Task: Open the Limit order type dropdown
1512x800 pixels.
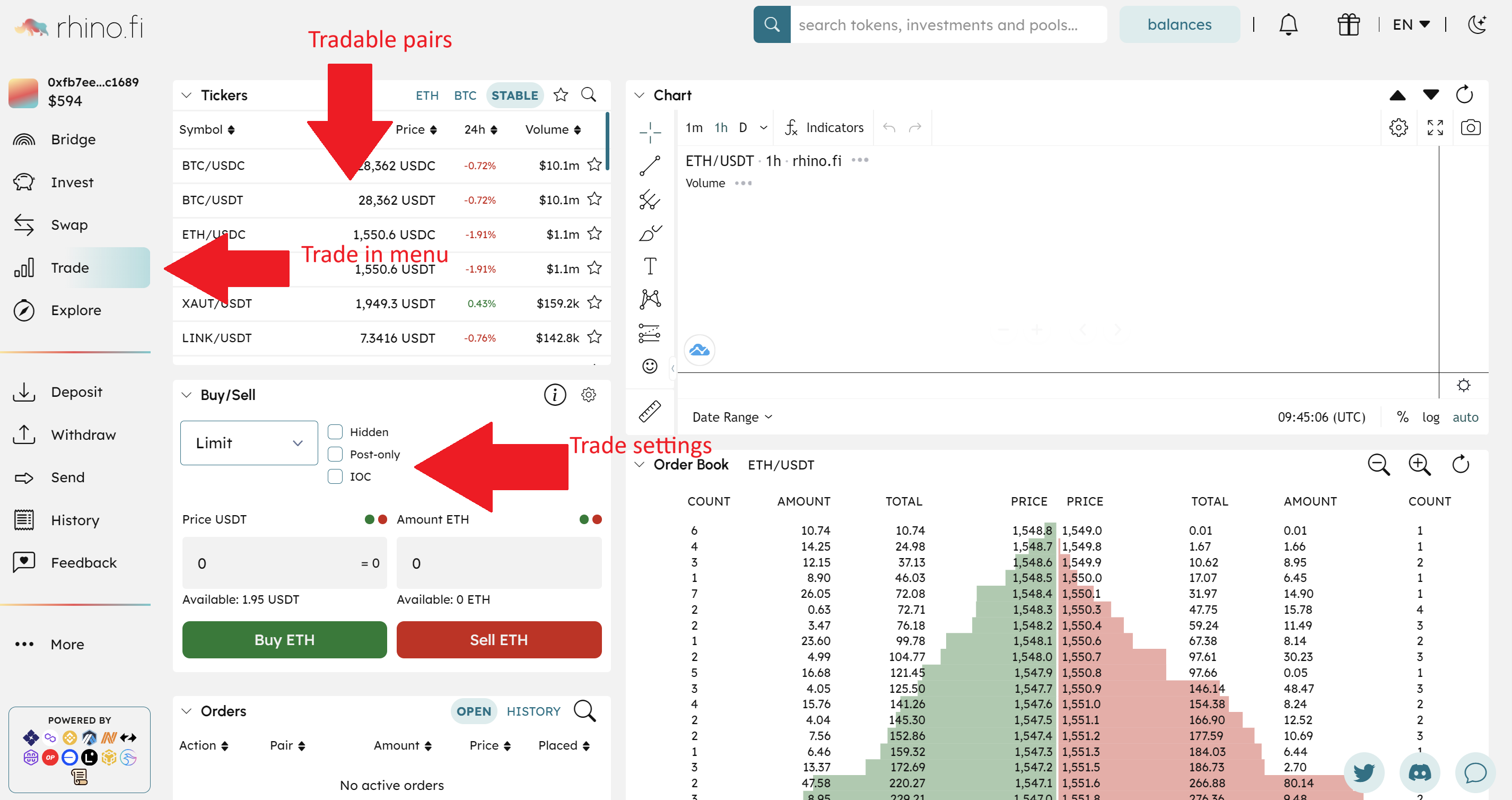Action: [249, 443]
